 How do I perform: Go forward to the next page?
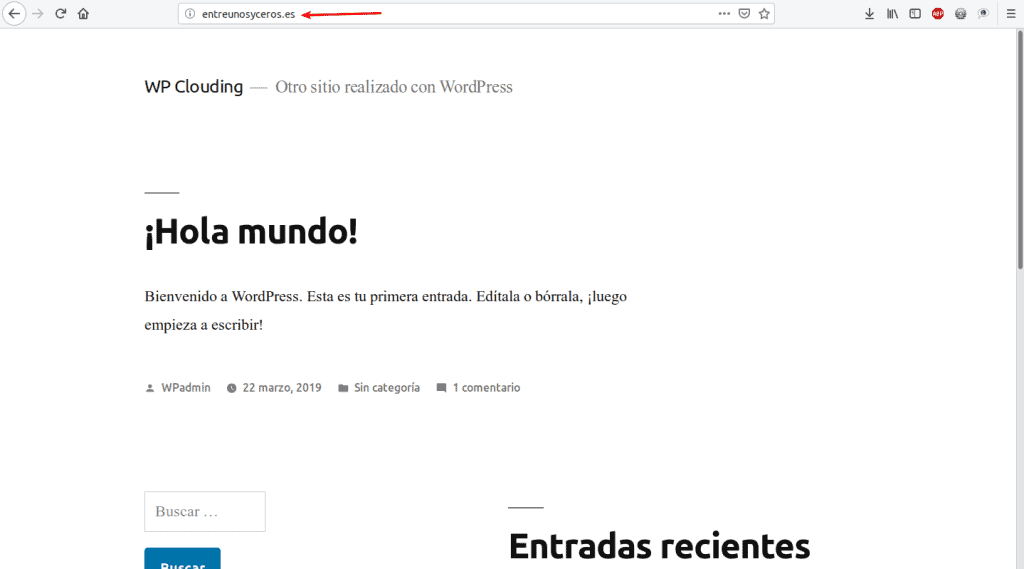point(38,14)
